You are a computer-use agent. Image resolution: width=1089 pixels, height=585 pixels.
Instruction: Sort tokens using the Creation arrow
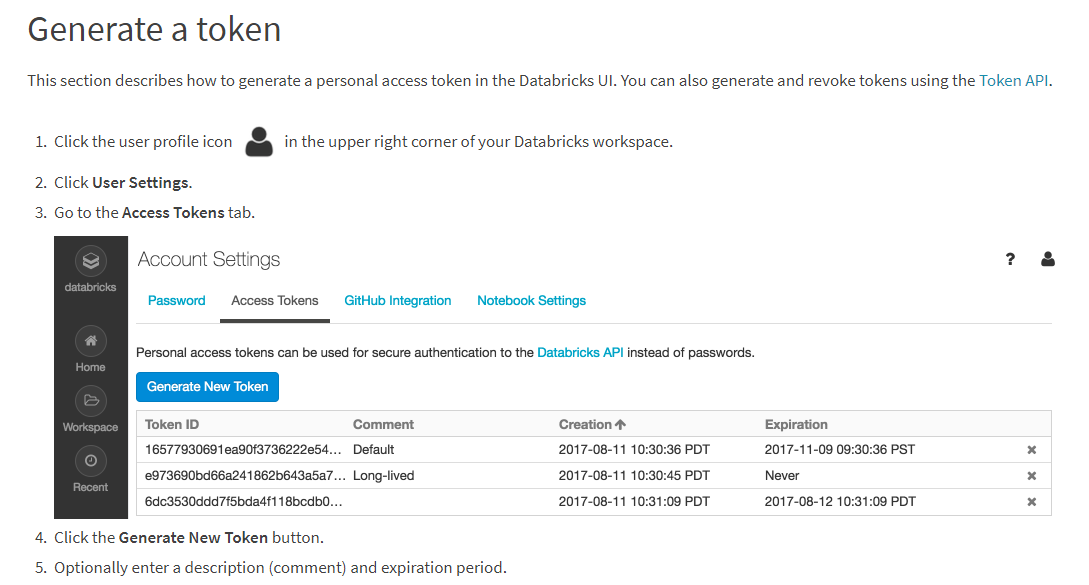[620, 425]
